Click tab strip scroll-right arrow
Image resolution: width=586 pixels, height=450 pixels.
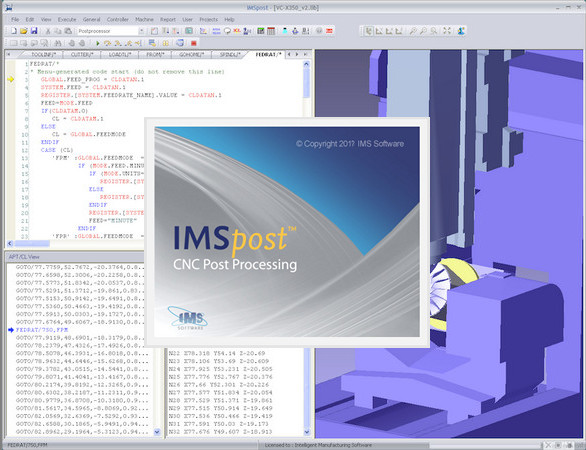point(297,55)
